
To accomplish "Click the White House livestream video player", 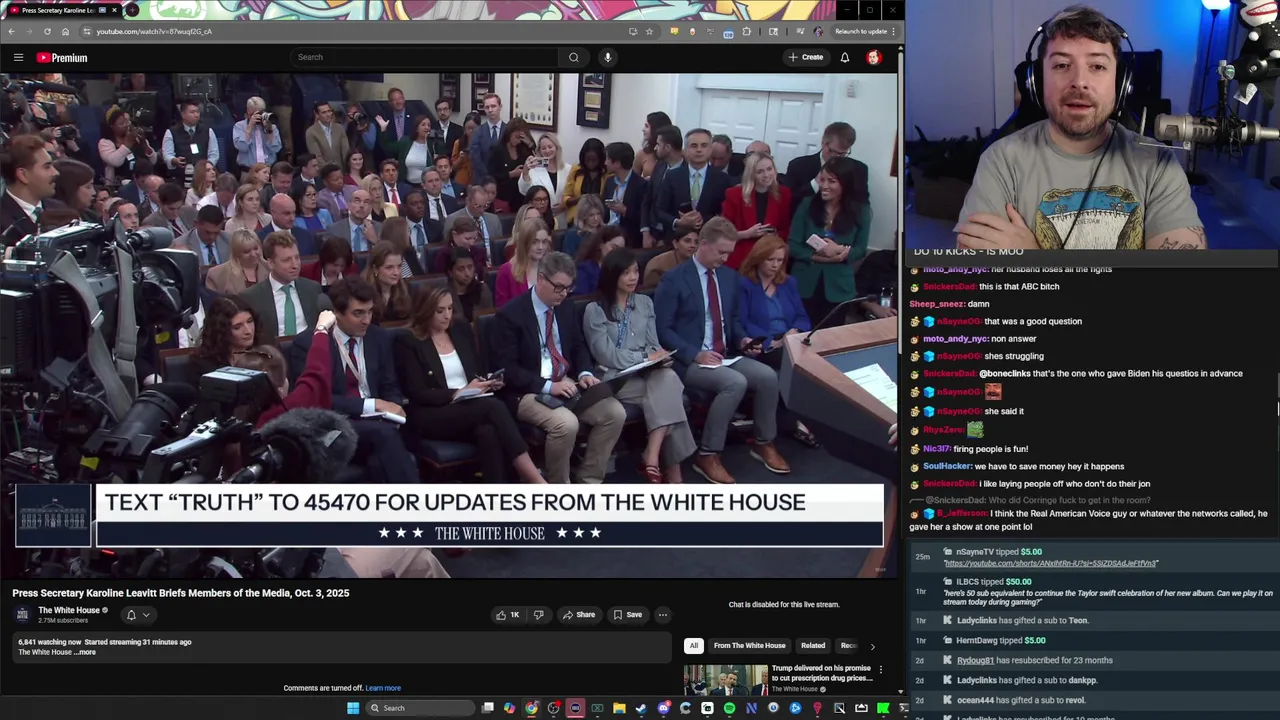I will point(449,325).
